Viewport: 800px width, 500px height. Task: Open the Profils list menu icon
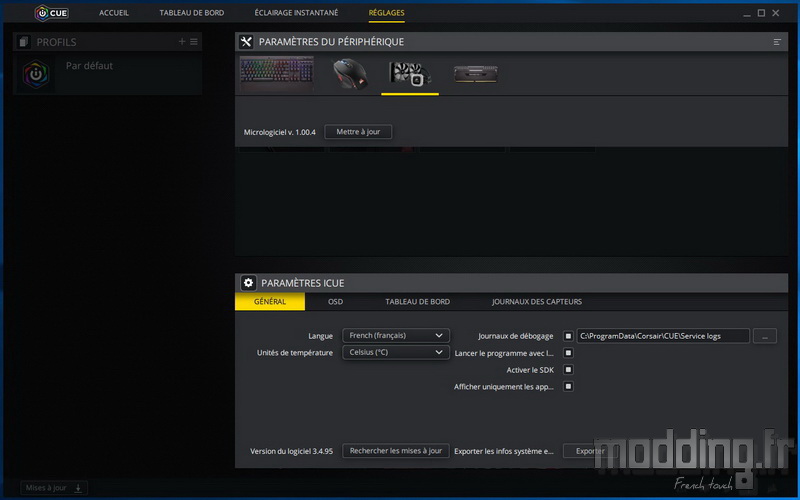(x=194, y=41)
